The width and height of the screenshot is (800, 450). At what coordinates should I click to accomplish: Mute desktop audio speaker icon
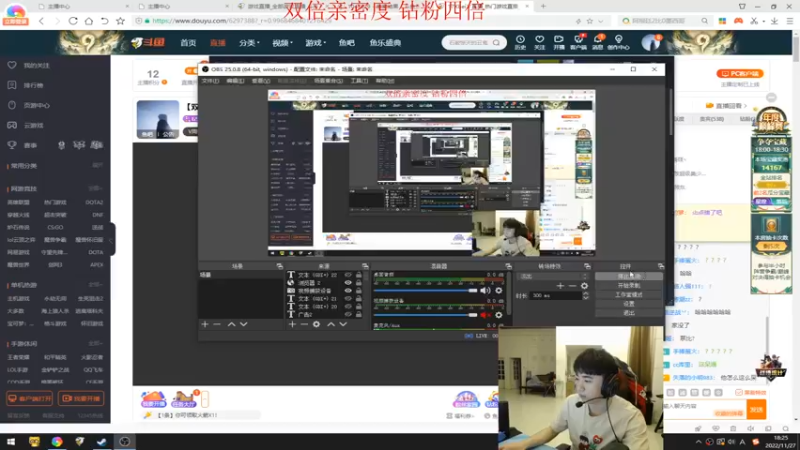(x=485, y=290)
